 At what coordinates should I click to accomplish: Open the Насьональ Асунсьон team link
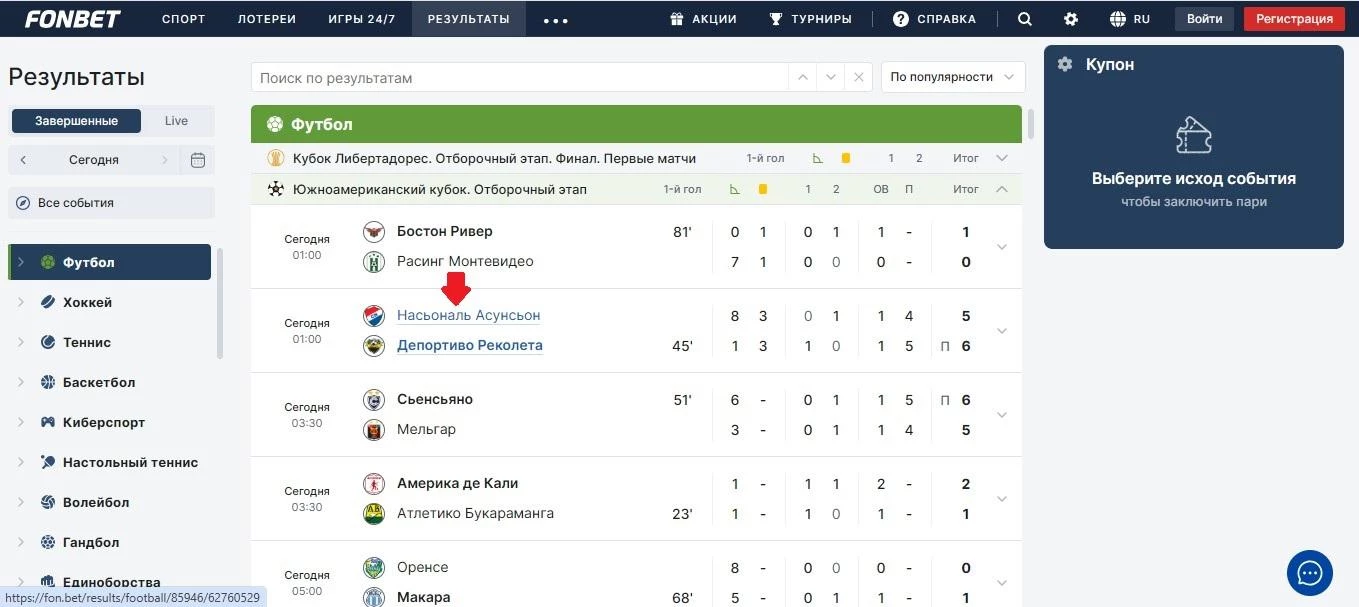click(468, 315)
